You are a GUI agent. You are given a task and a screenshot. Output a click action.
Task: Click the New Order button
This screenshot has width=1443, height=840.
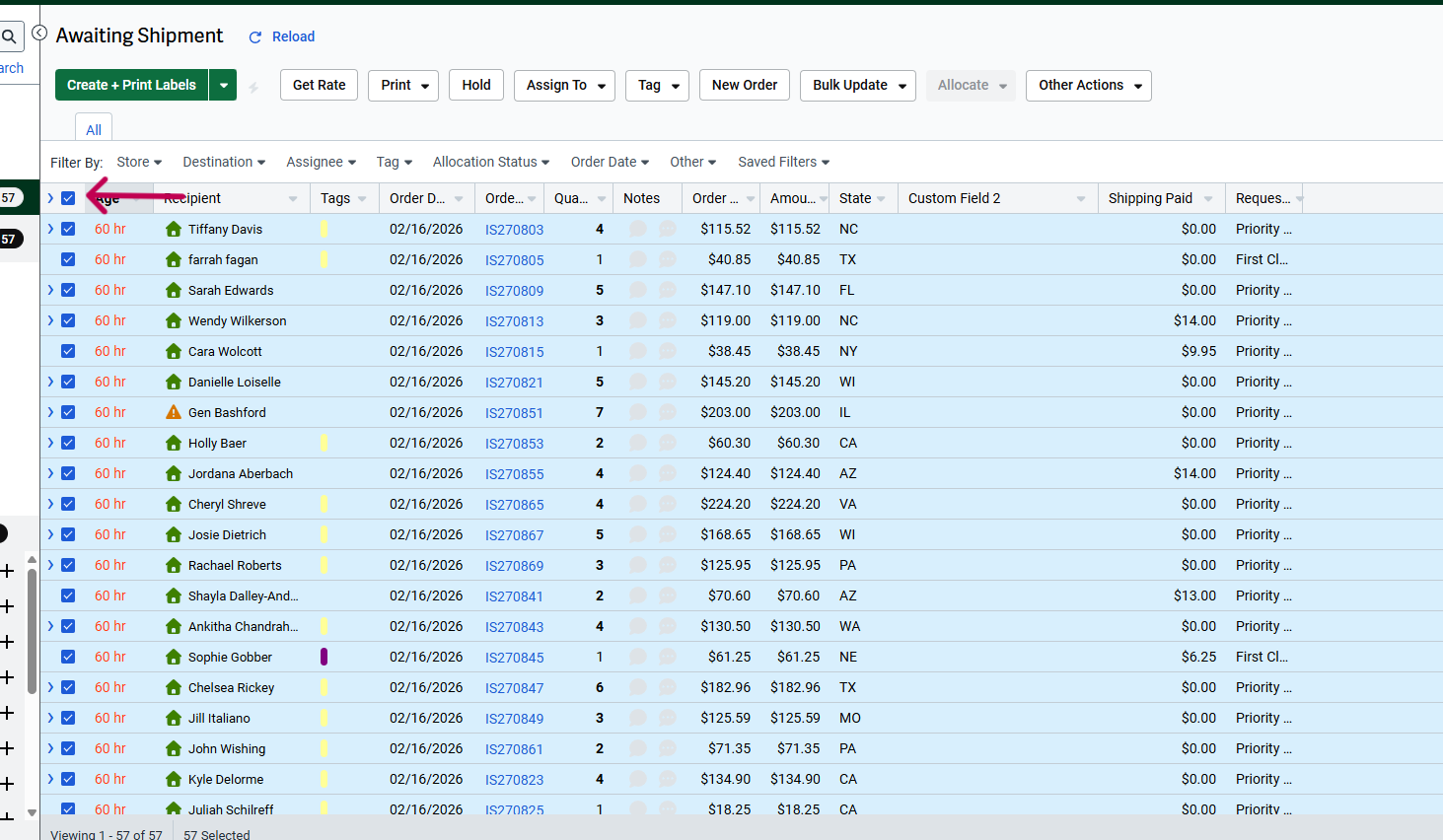click(744, 86)
